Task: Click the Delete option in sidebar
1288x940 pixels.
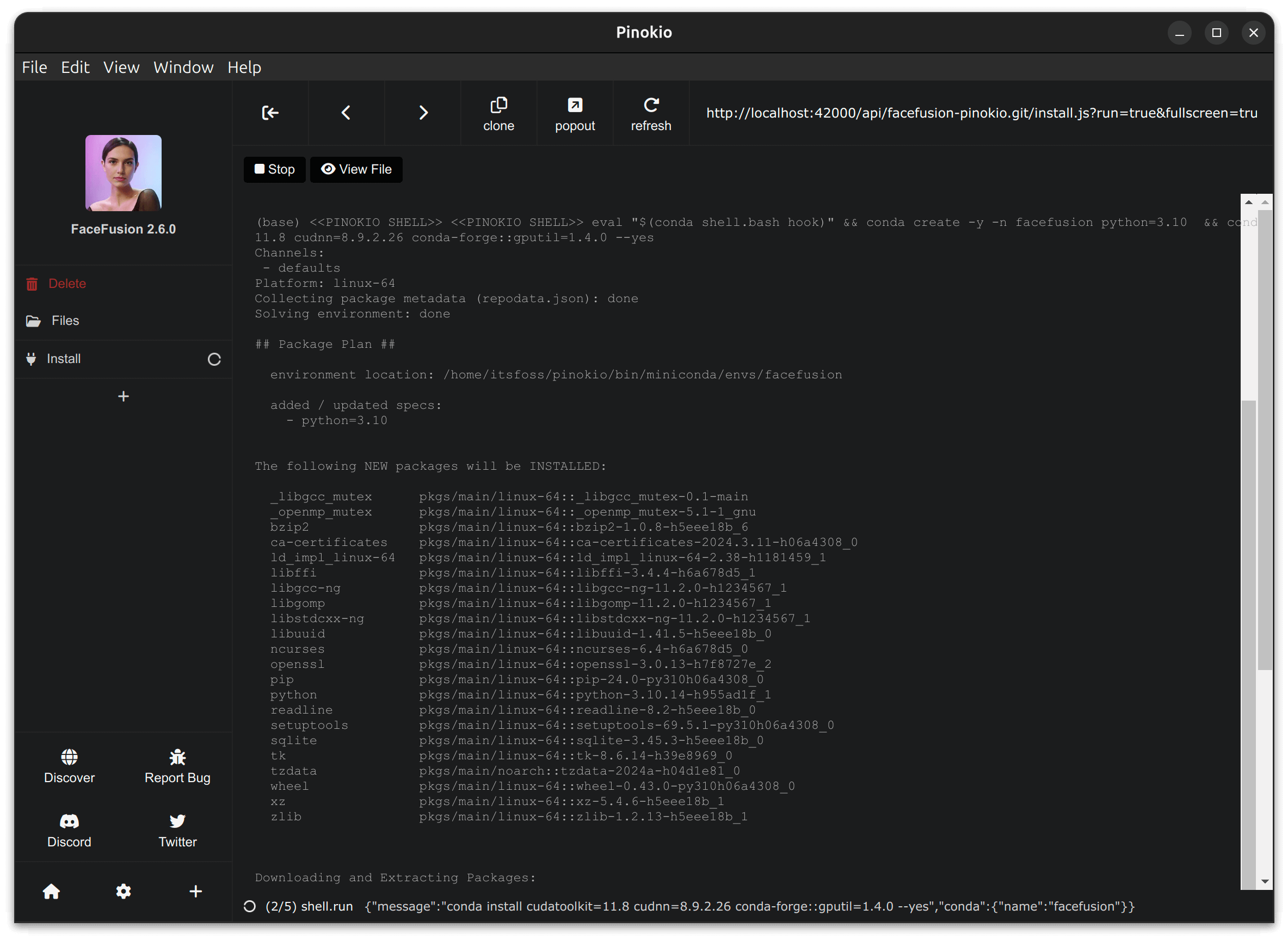Action: pyautogui.click(x=67, y=283)
